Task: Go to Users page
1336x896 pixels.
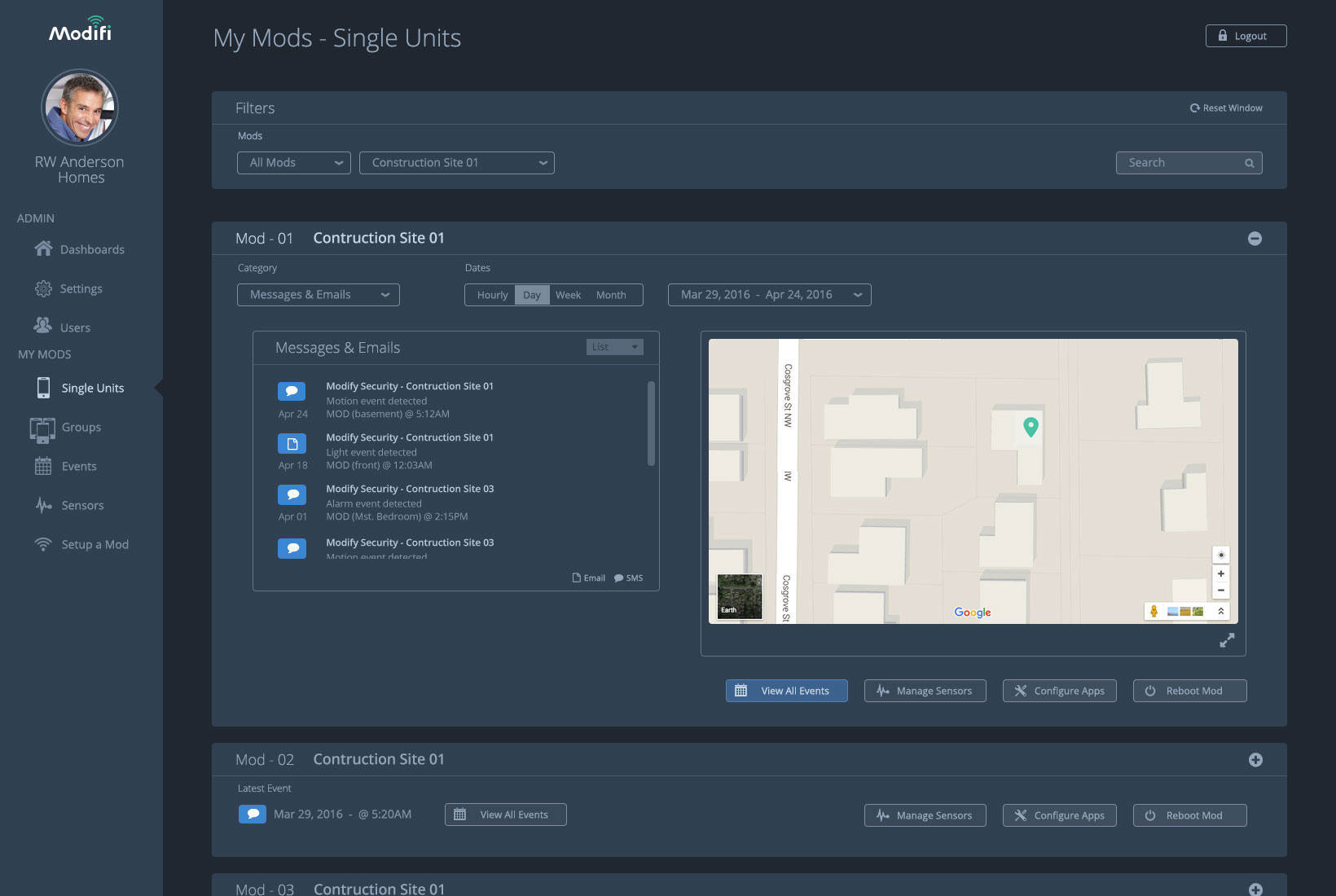Action: pyautogui.click(x=62, y=327)
